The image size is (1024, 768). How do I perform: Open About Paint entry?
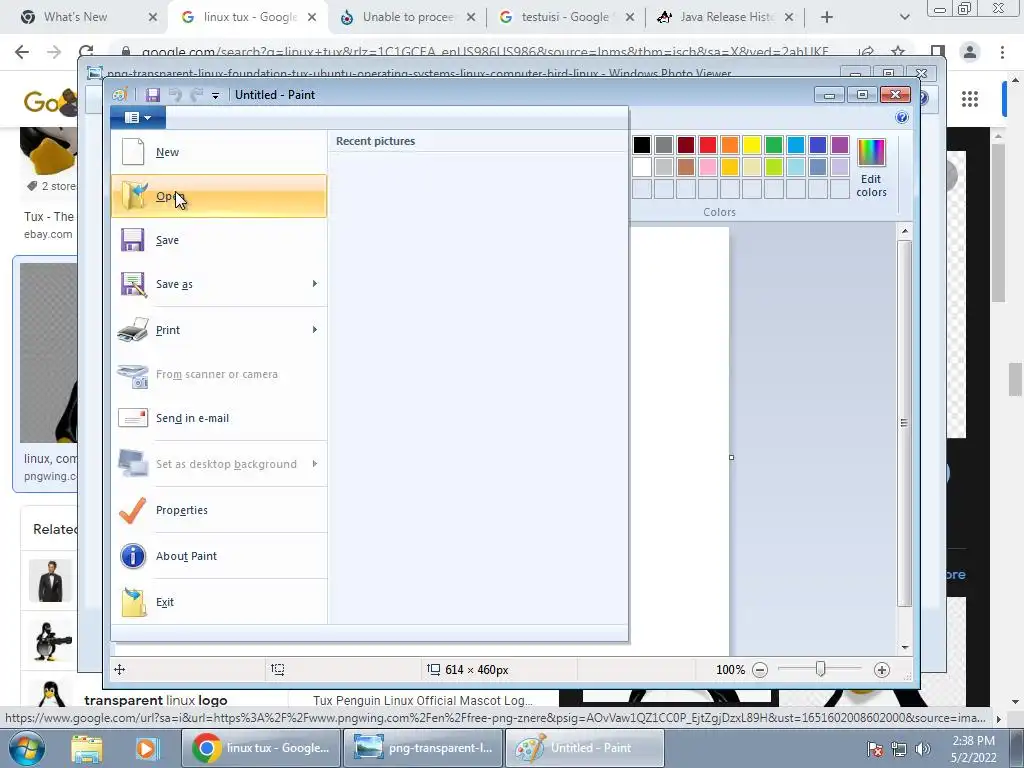[x=219, y=556]
